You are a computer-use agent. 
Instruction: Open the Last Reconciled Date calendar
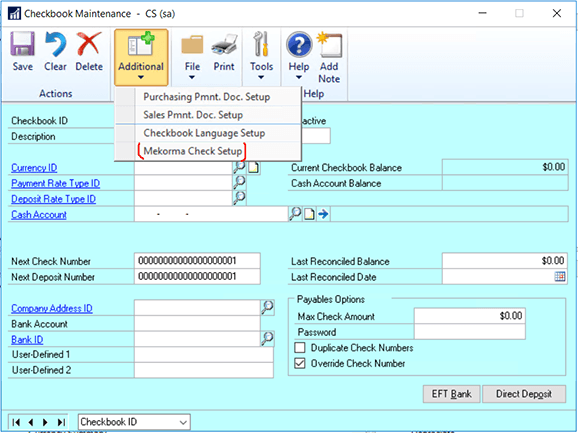click(x=560, y=276)
